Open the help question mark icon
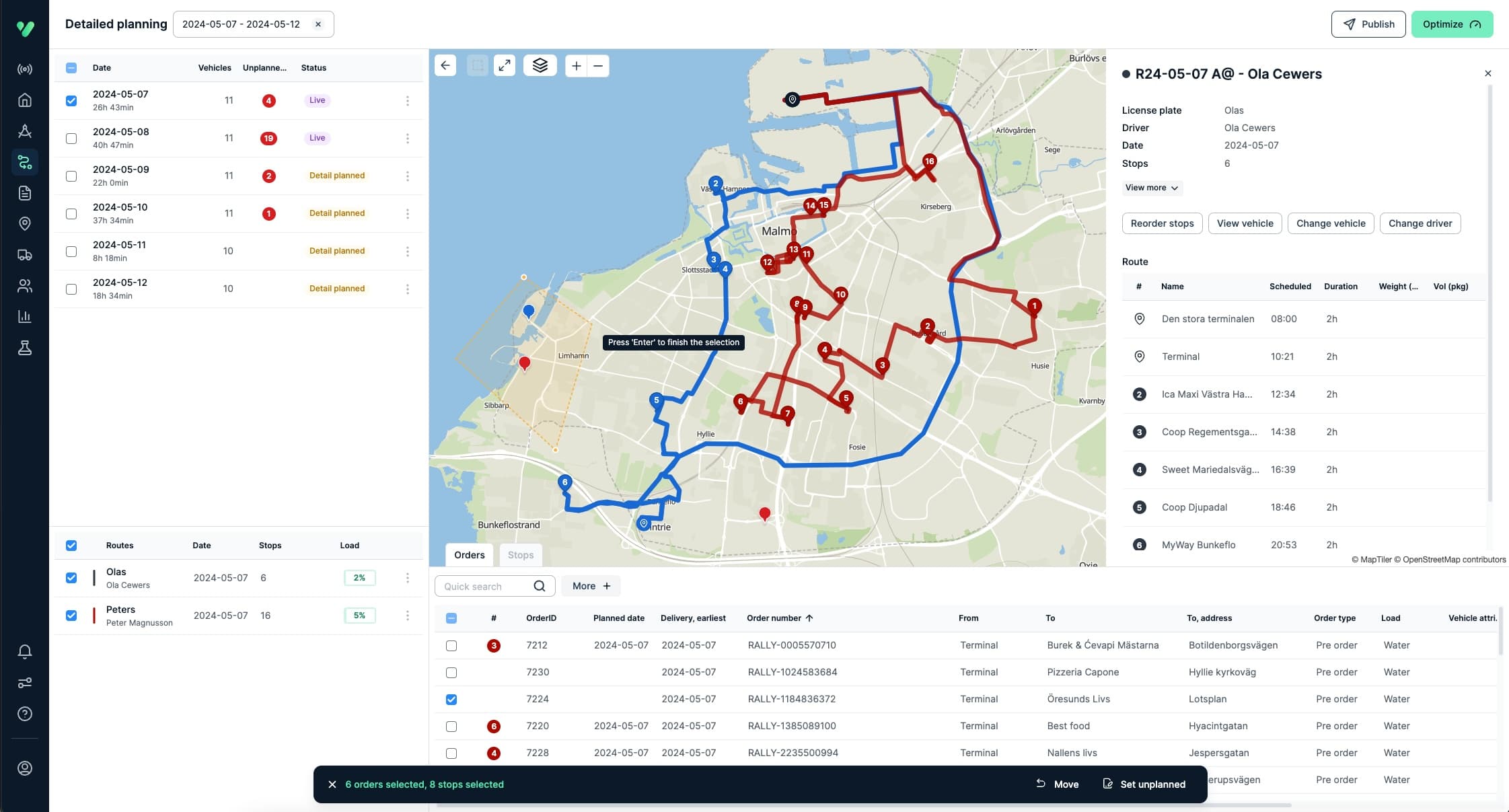Image resolution: width=1509 pixels, height=812 pixels. click(24, 714)
